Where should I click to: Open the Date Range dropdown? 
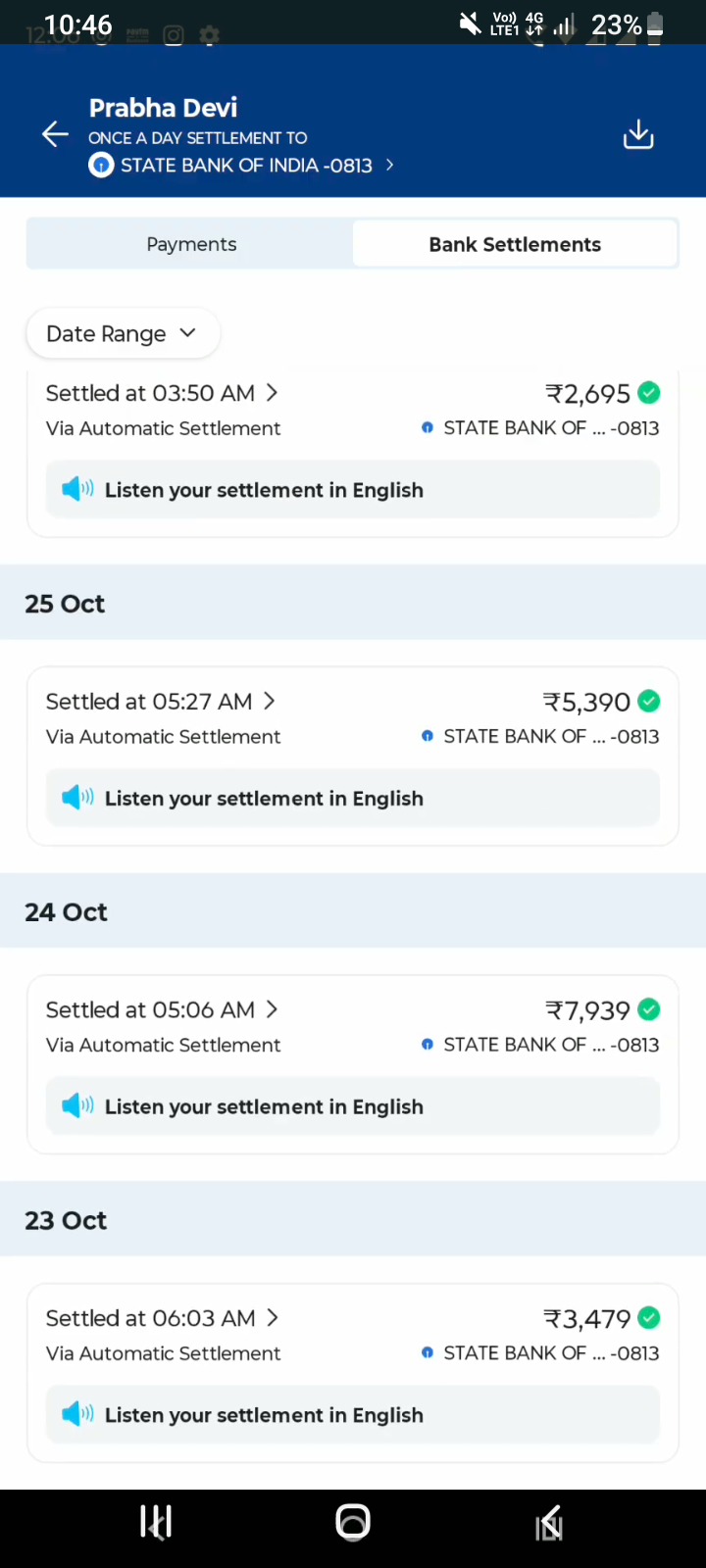click(123, 334)
